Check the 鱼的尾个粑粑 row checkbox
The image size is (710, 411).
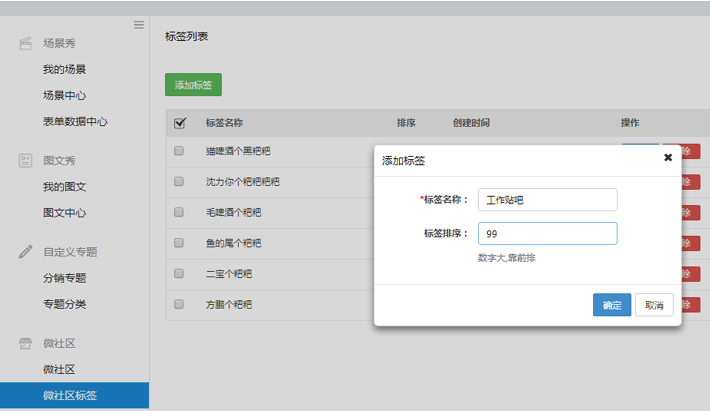click(x=179, y=243)
